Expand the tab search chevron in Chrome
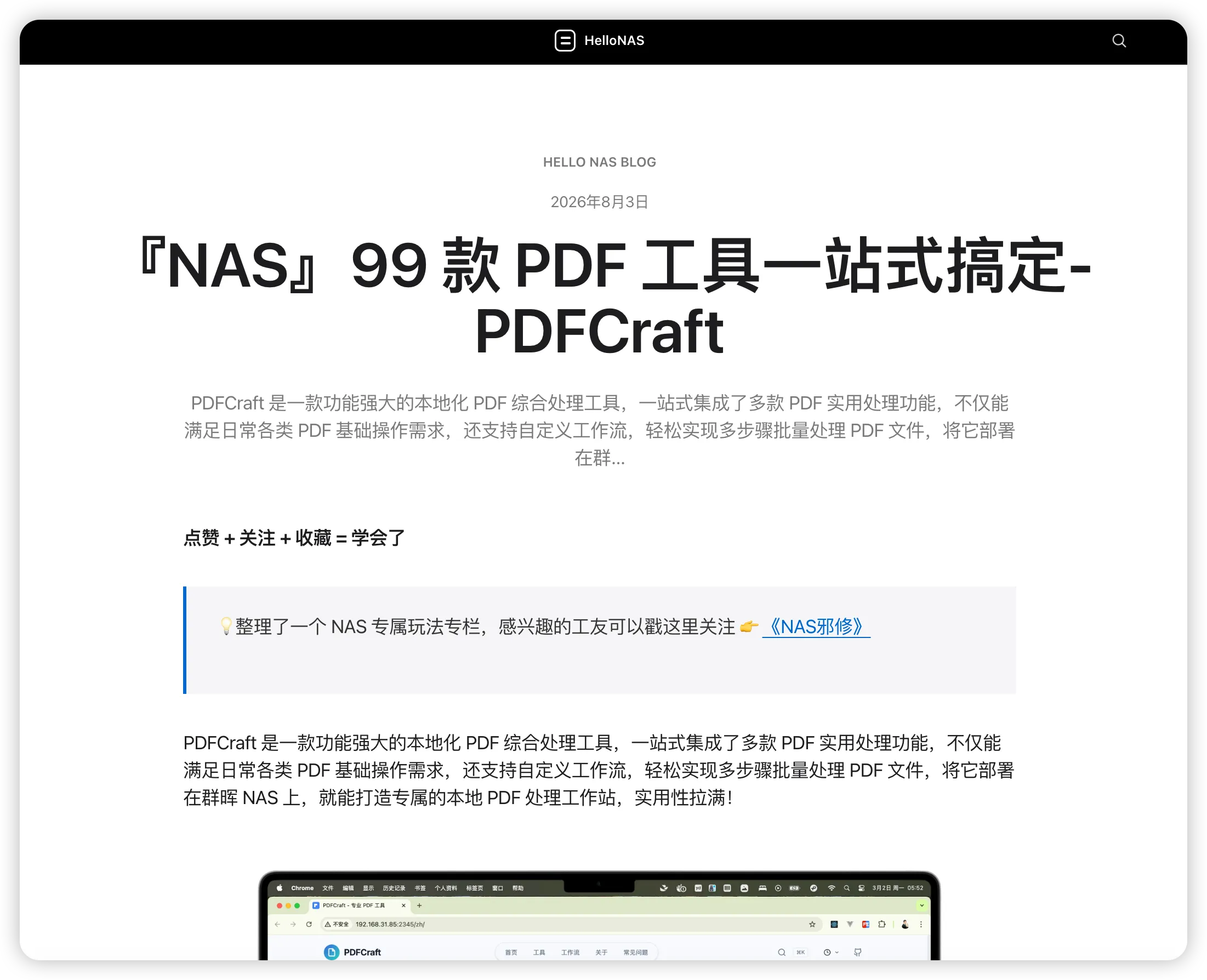This screenshot has width=1207, height=980. tap(922, 905)
